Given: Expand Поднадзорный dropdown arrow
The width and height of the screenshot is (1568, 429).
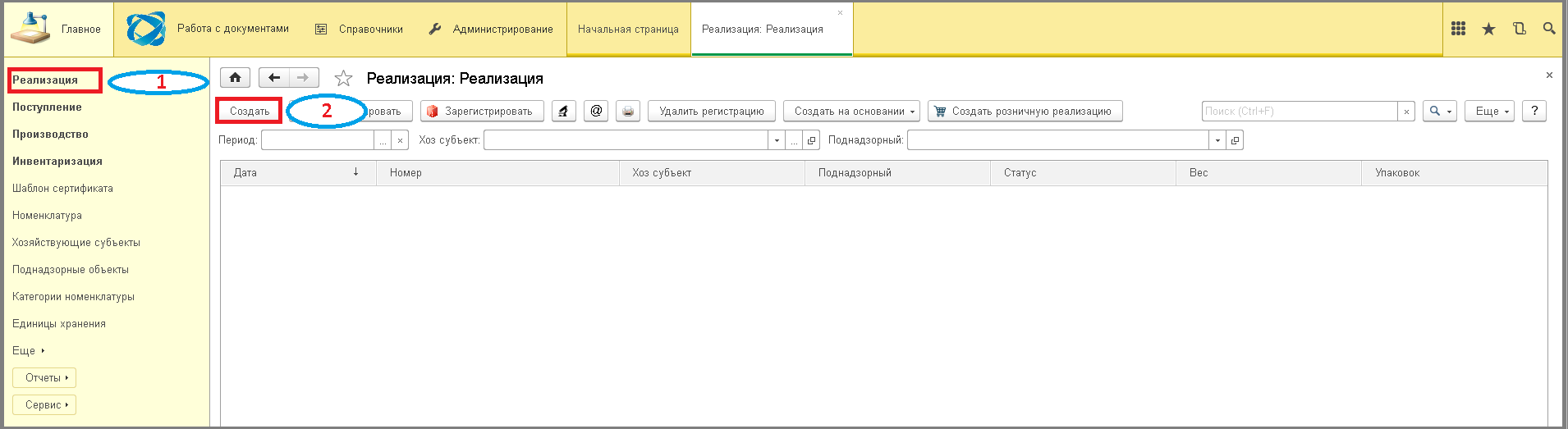Looking at the screenshot, I should coord(1217,140).
